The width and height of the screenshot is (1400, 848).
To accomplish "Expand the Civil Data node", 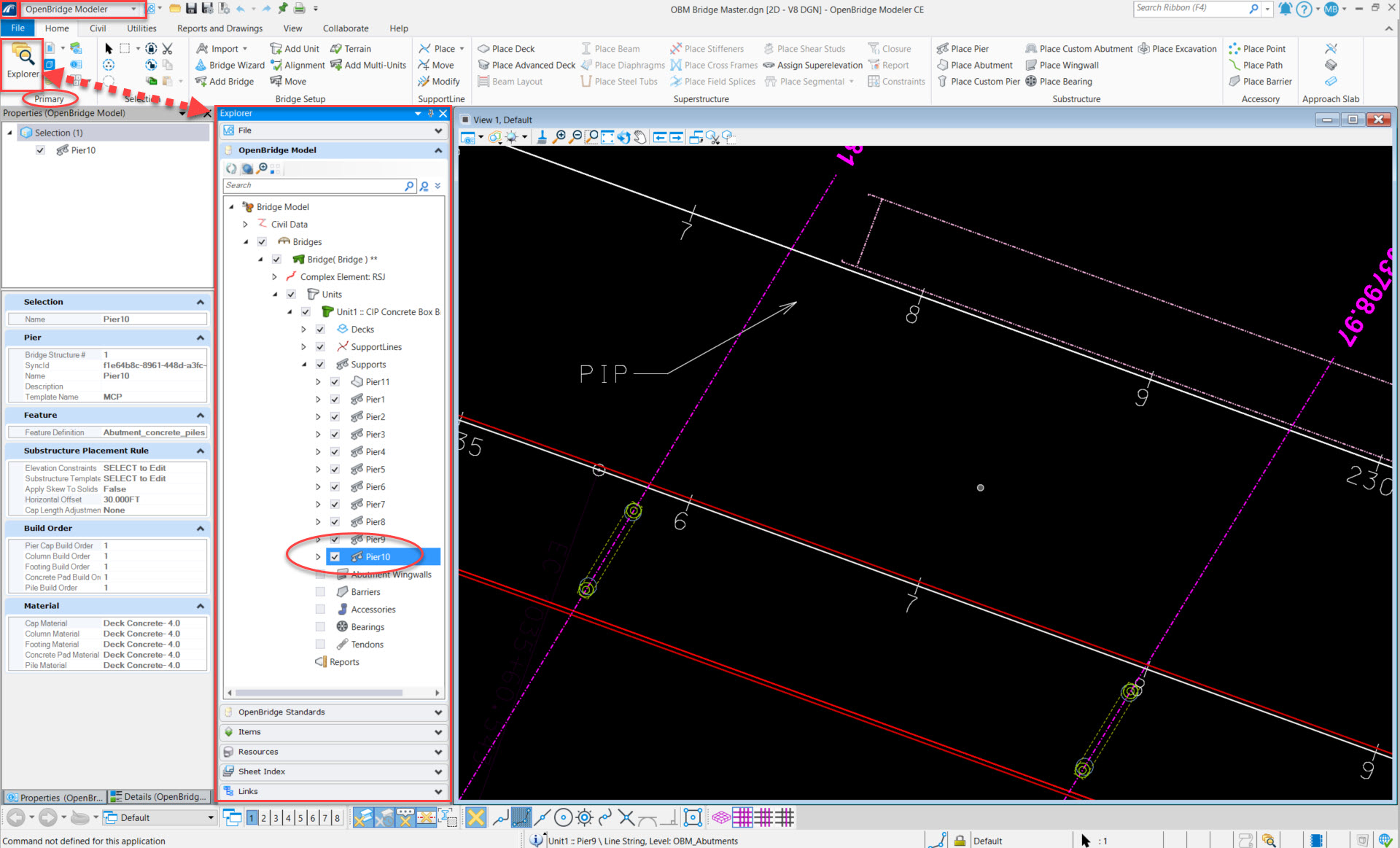I will click(x=245, y=225).
